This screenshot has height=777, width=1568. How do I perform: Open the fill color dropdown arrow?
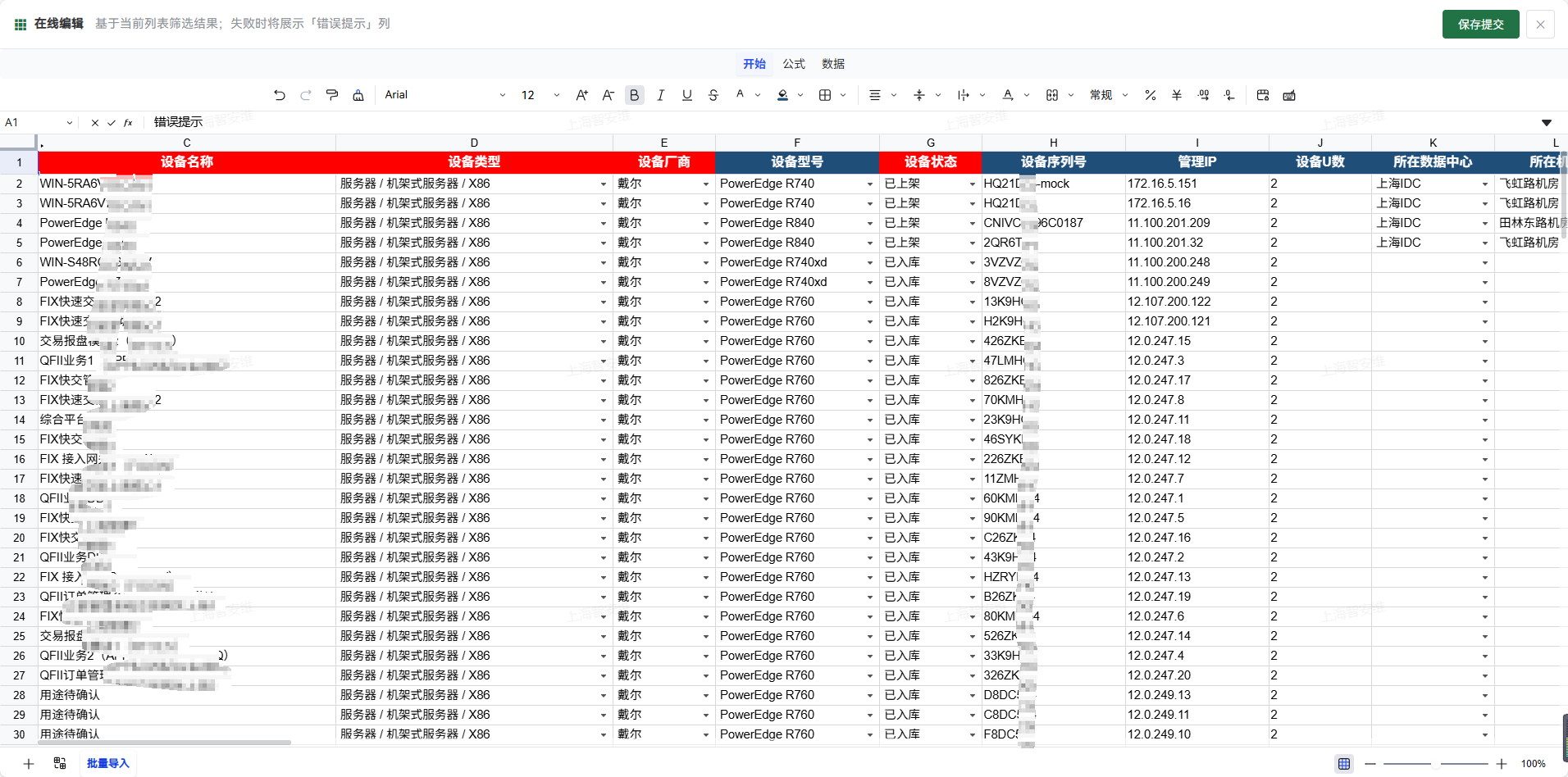(800, 95)
